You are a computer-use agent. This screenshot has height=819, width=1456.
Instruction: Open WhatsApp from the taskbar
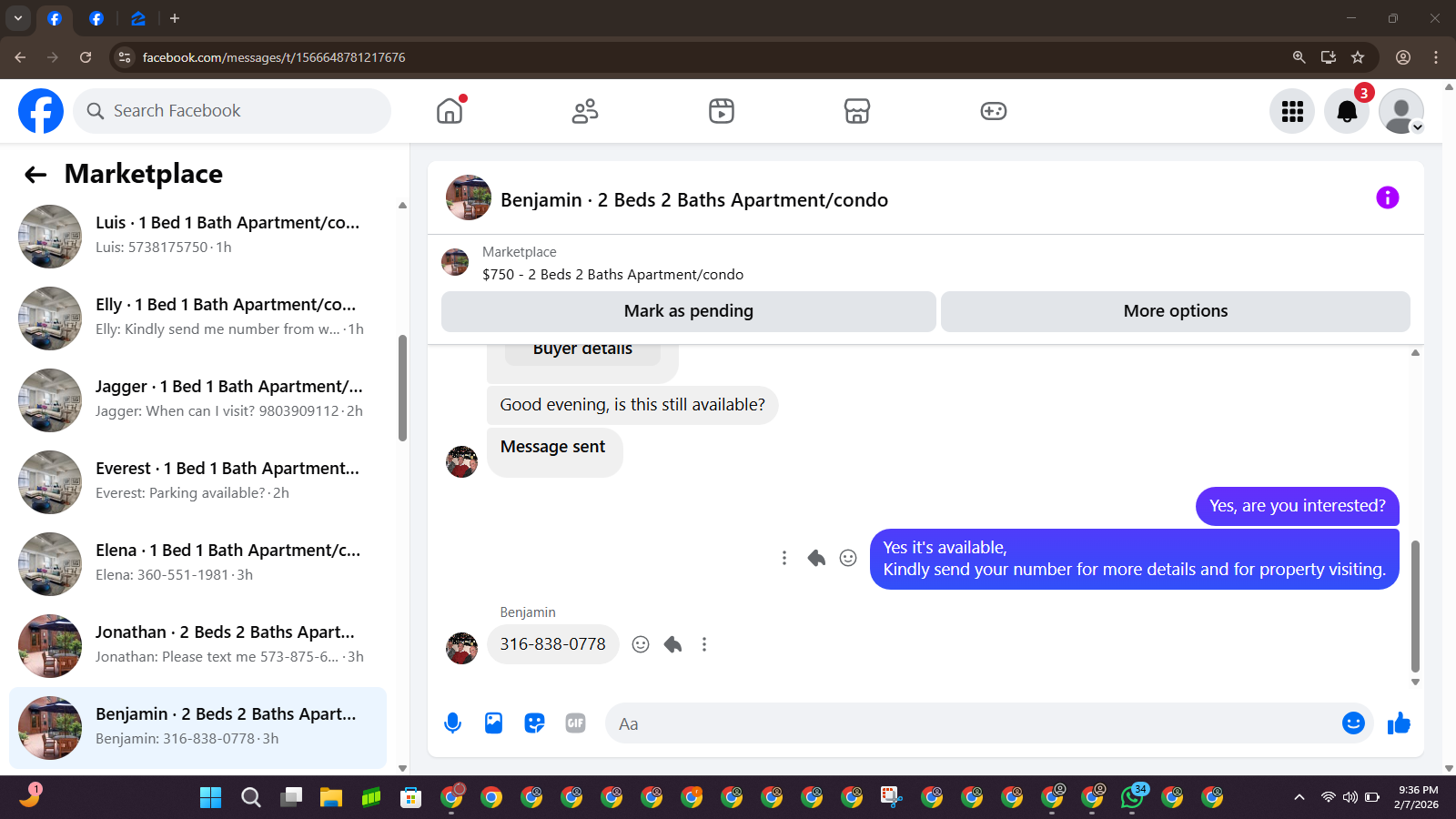[x=1132, y=798]
